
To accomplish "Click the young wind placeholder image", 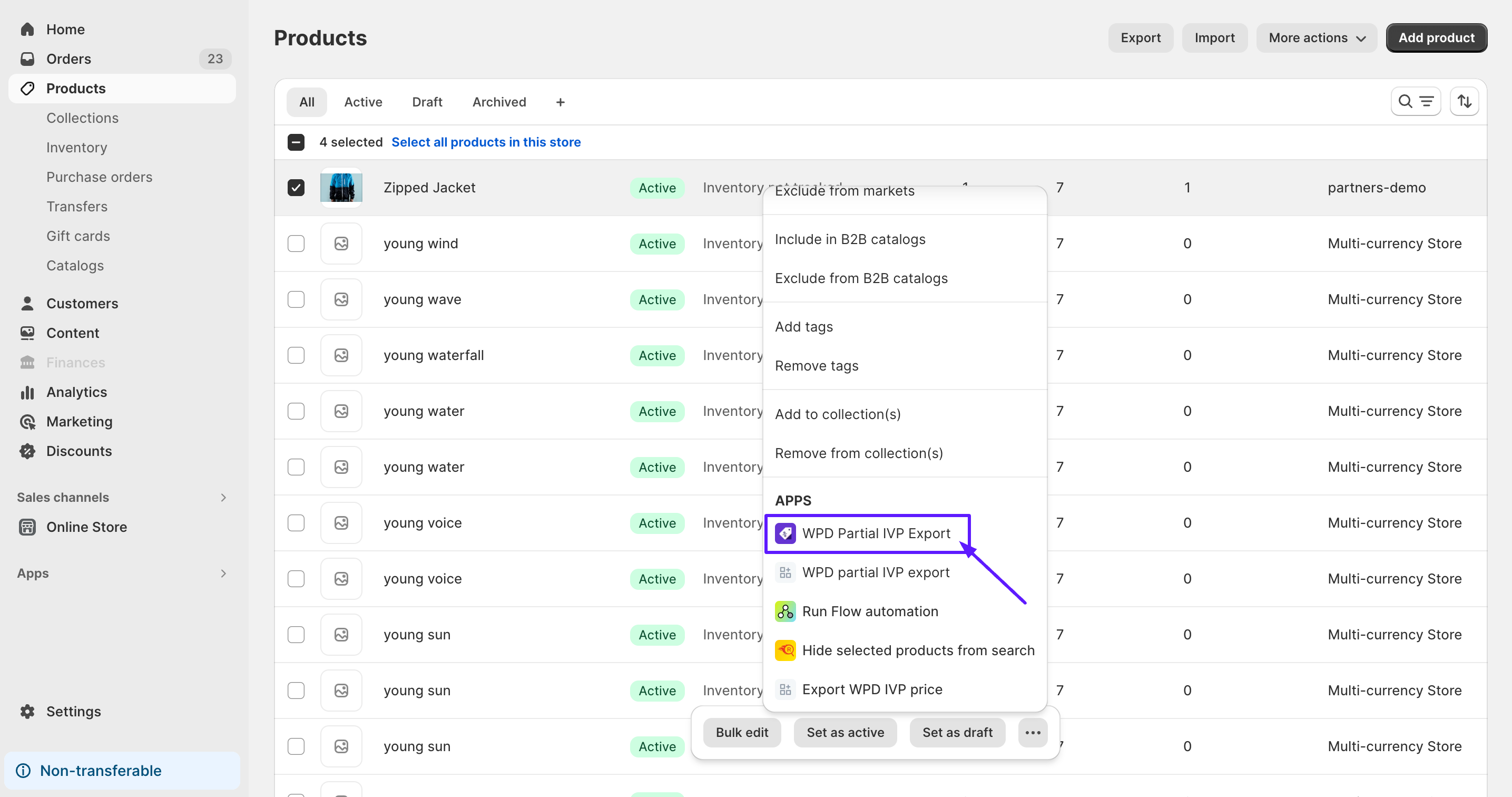I will [341, 243].
